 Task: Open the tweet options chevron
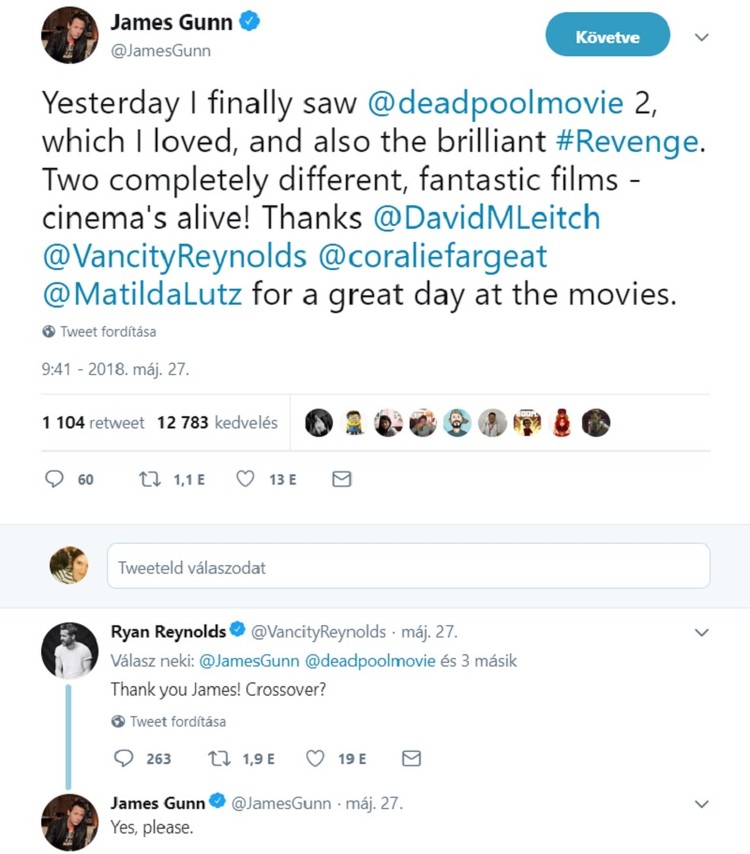(702, 36)
